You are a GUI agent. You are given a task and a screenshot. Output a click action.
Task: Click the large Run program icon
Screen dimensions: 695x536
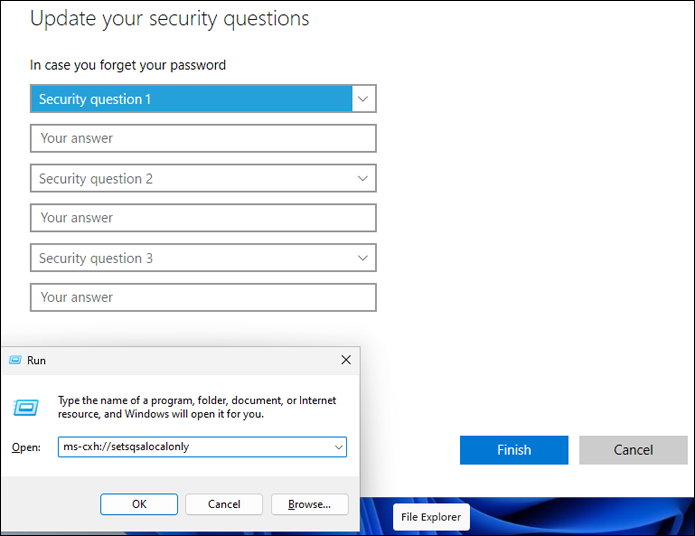(25, 407)
